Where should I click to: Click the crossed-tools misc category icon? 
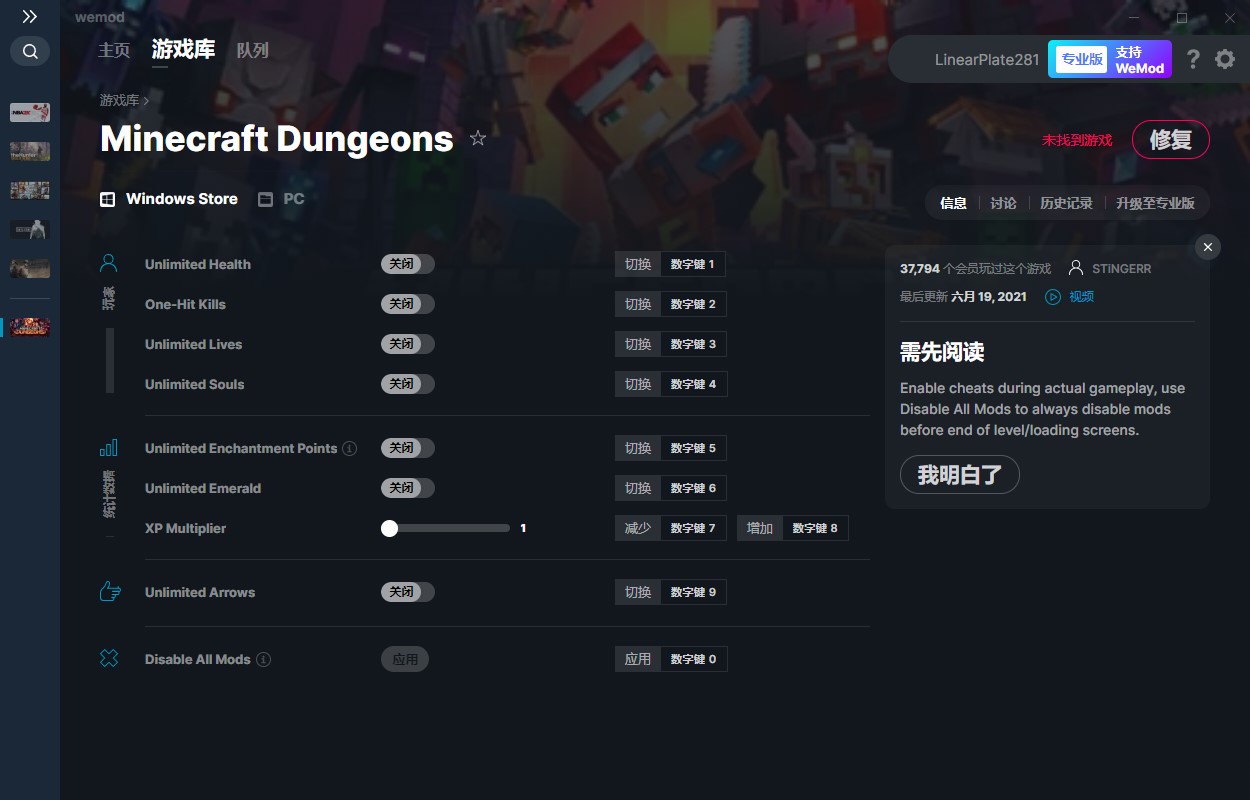(x=109, y=659)
